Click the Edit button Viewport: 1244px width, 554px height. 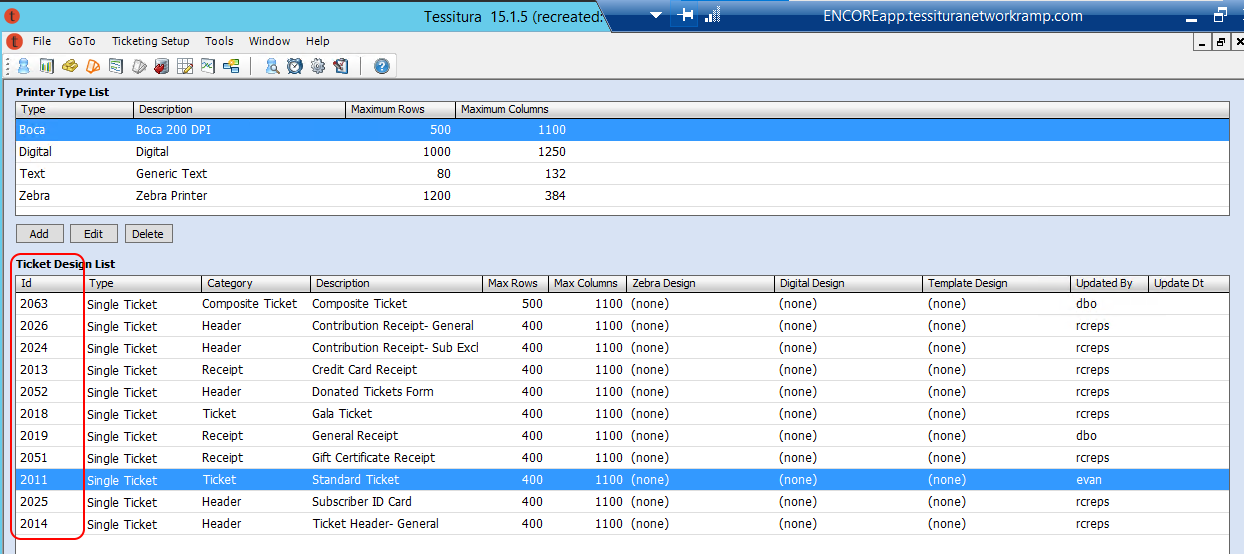tap(93, 234)
